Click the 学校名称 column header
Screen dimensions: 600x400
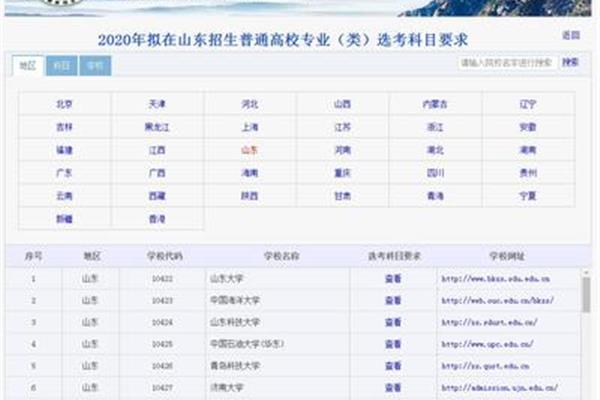(x=281, y=256)
